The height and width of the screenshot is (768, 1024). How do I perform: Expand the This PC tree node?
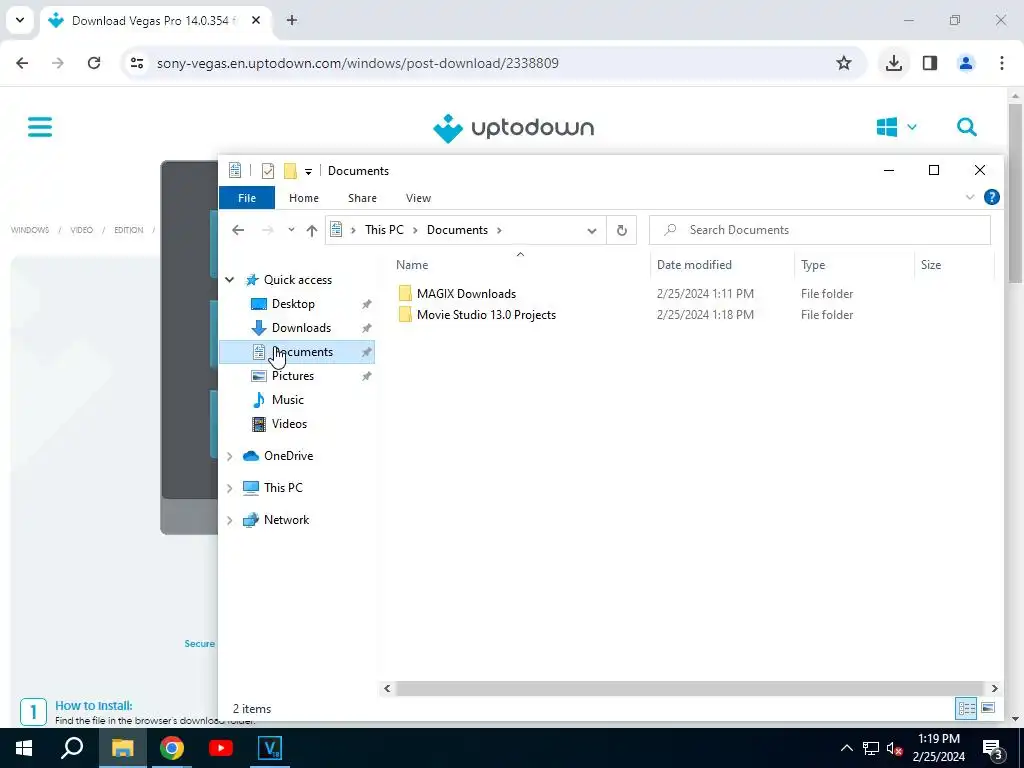(x=230, y=488)
